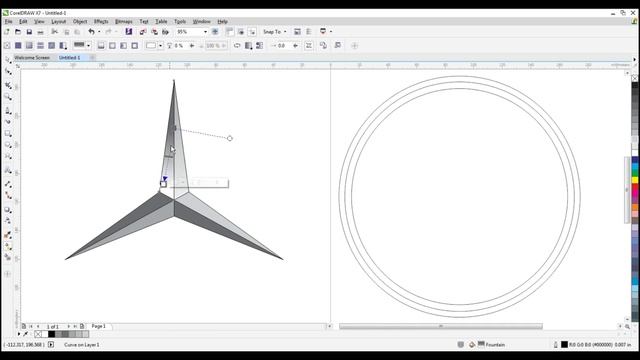This screenshot has width=640, height=360.
Task: Choose Elliptical fountain fill type
Action: tap(112, 46)
